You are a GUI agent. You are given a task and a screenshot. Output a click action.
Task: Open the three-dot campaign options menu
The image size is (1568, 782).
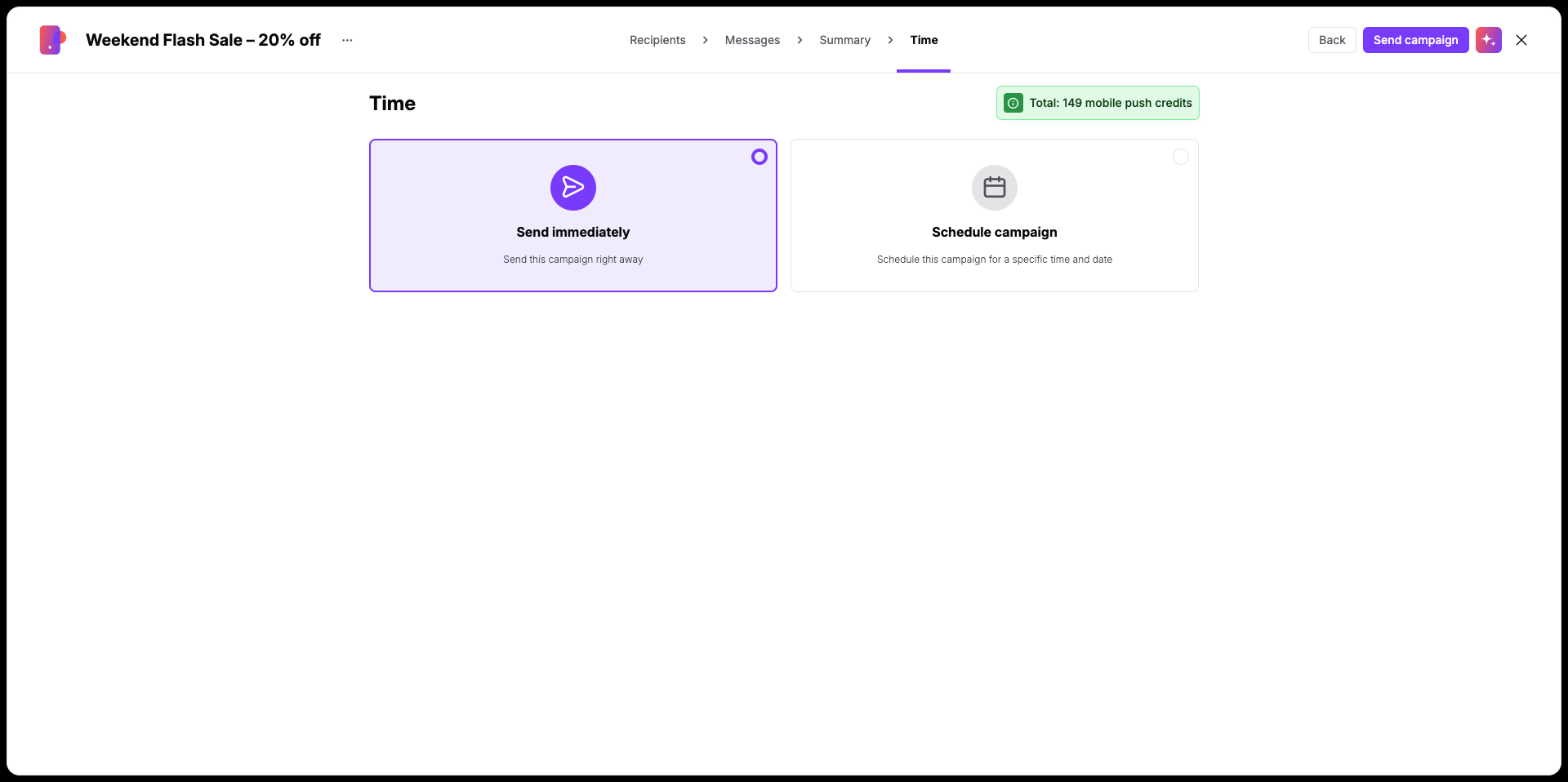pyautogui.click(x=347, y=40)
